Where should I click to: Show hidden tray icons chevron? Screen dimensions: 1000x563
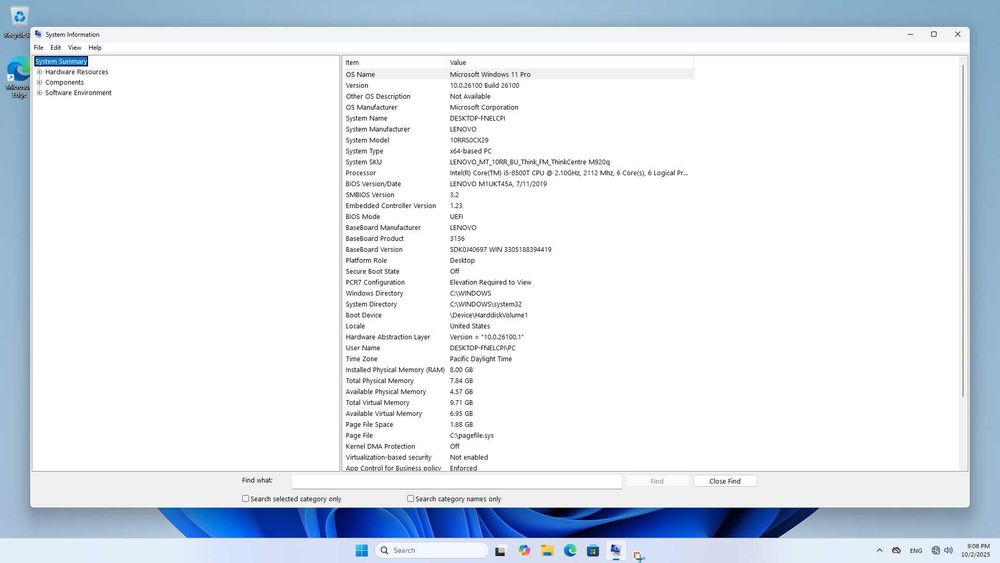pos(879,550)
